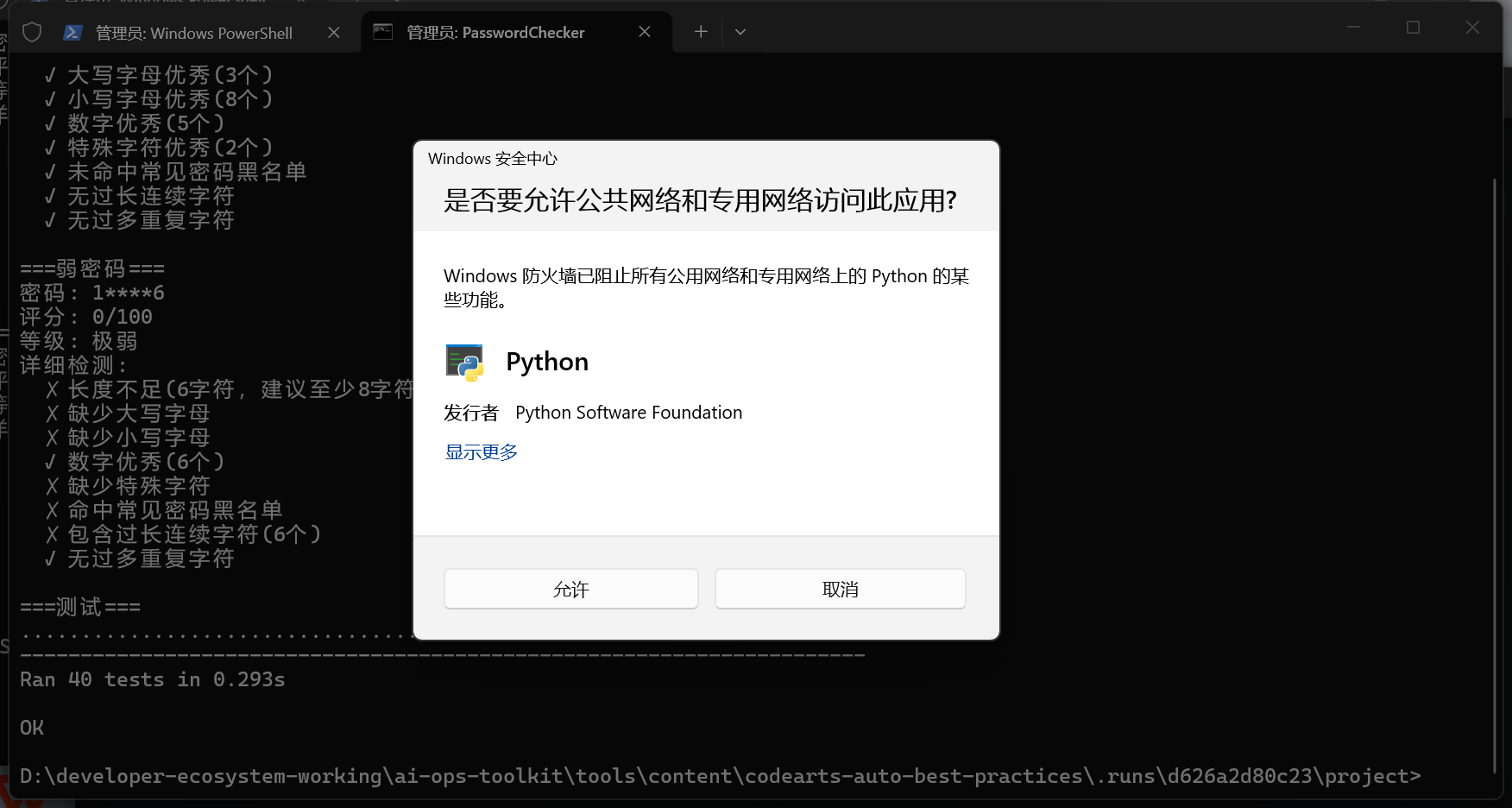
Task: Click the 'OK' test result text
Action: point(32,728)
